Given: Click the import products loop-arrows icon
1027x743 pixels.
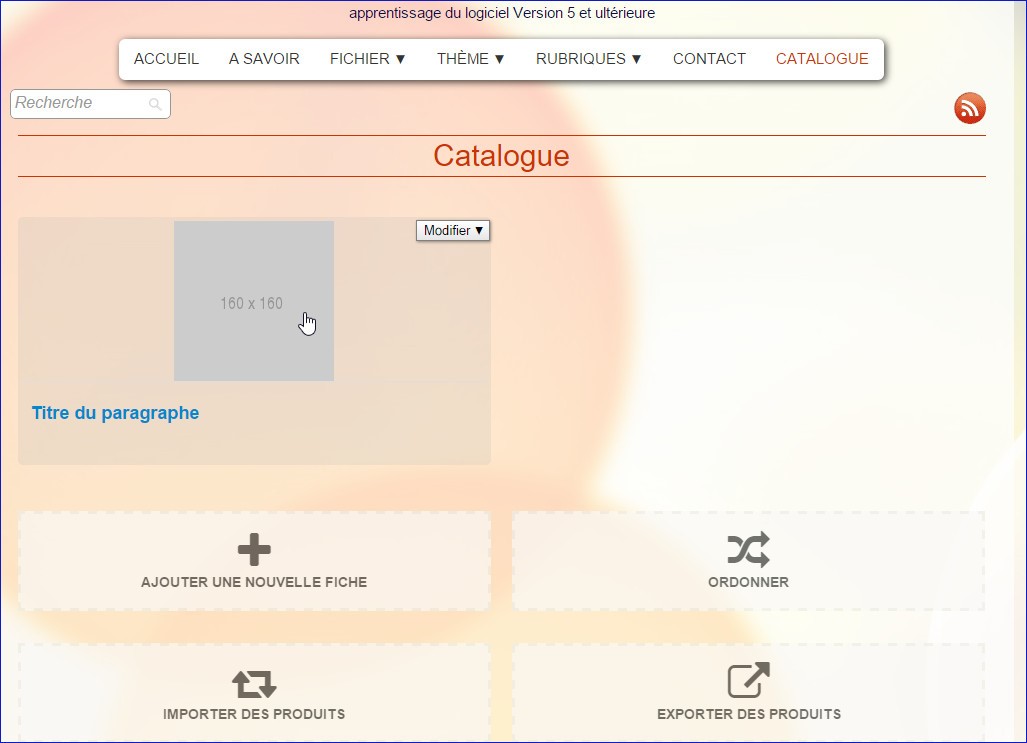Looking at the screenshot, I should tap(254, 683).
